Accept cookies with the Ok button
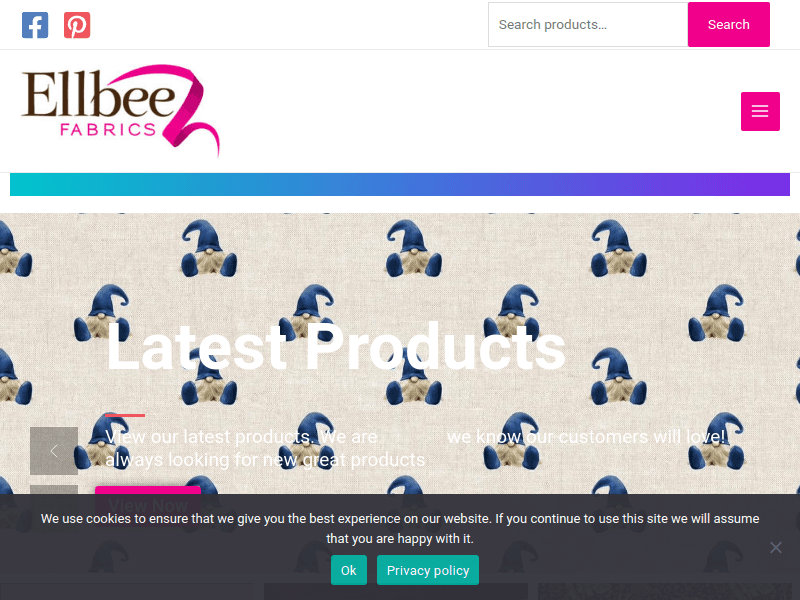 click(x=348, y=570)
